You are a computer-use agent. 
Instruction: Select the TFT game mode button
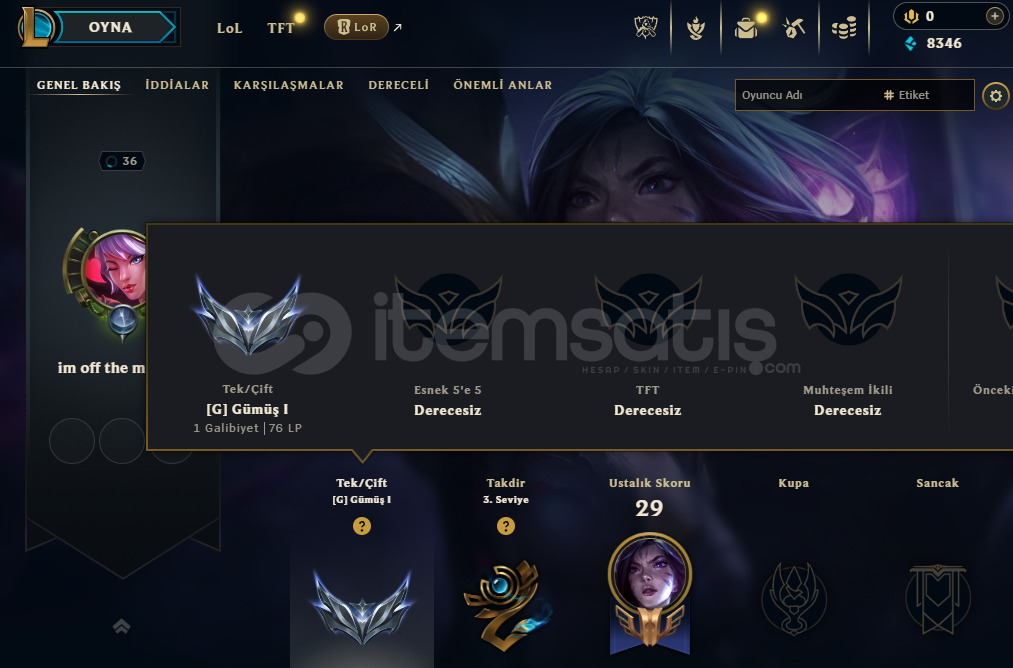pos(280,28)
